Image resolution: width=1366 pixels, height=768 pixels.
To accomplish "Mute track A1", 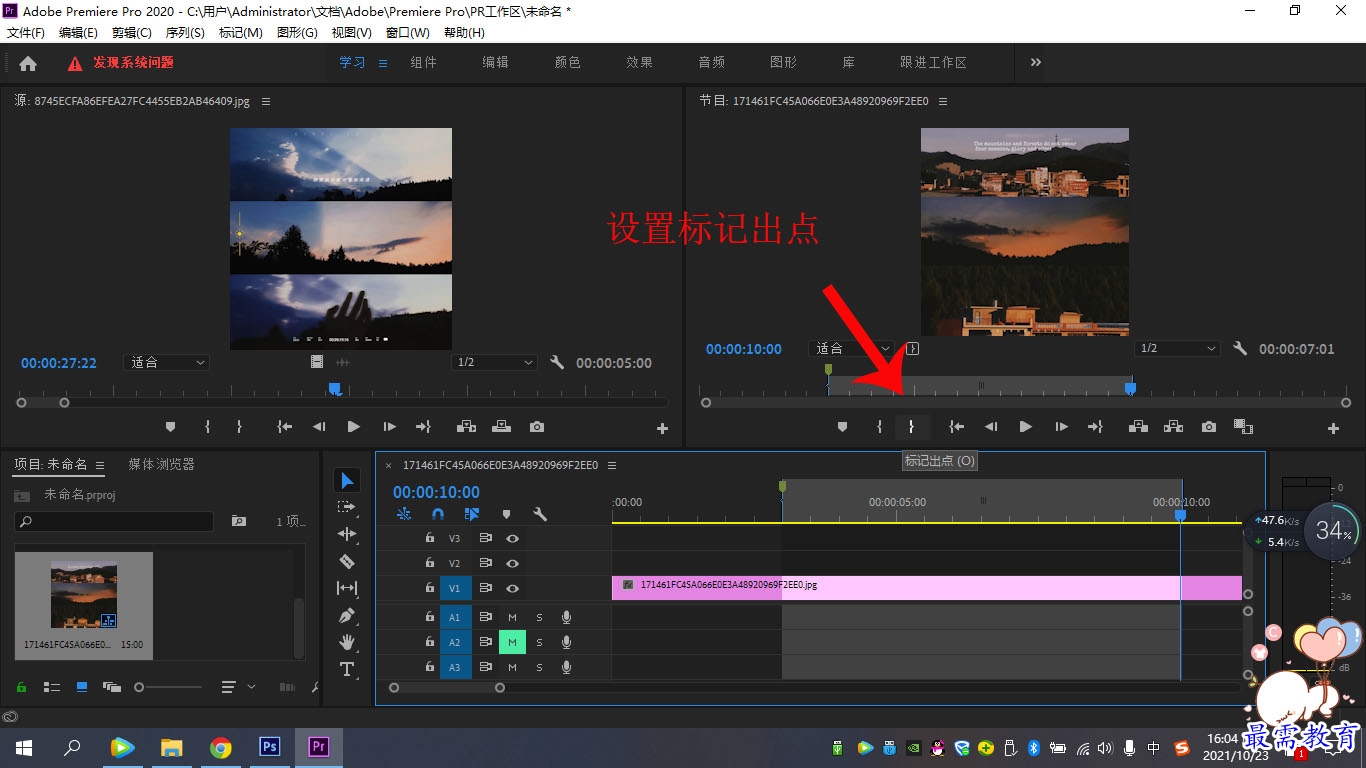I will 512,617.
